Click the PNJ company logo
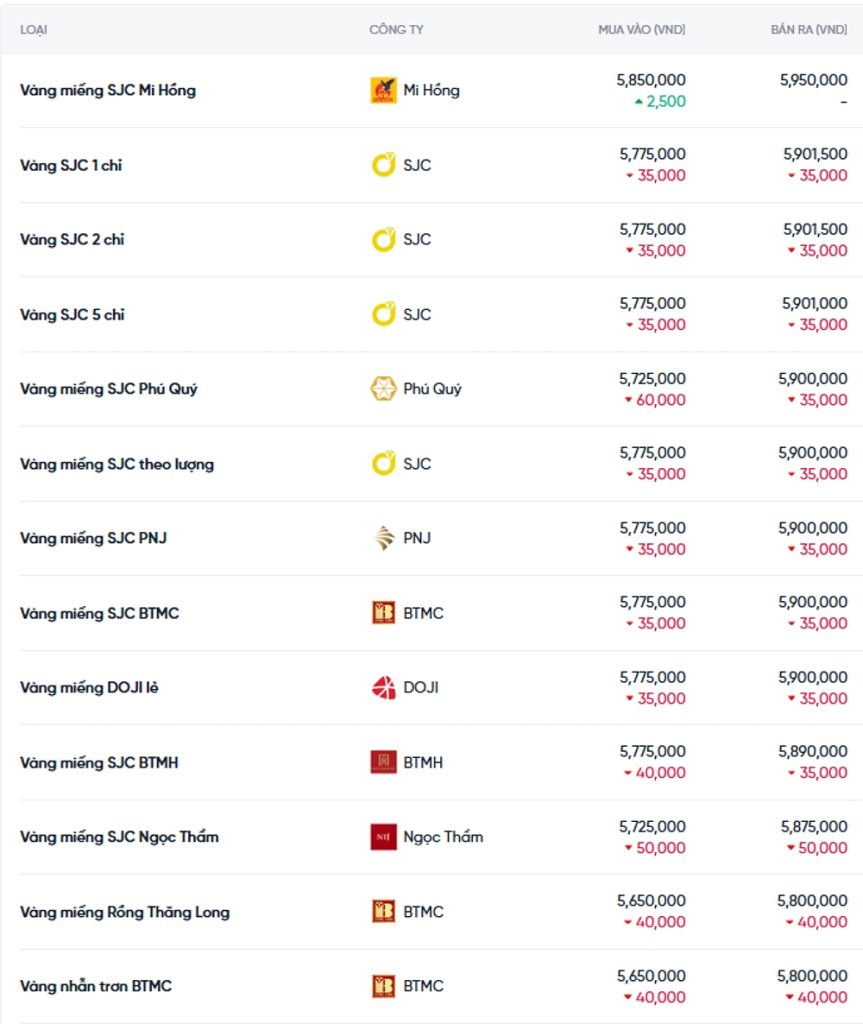 tap(383, 538)
